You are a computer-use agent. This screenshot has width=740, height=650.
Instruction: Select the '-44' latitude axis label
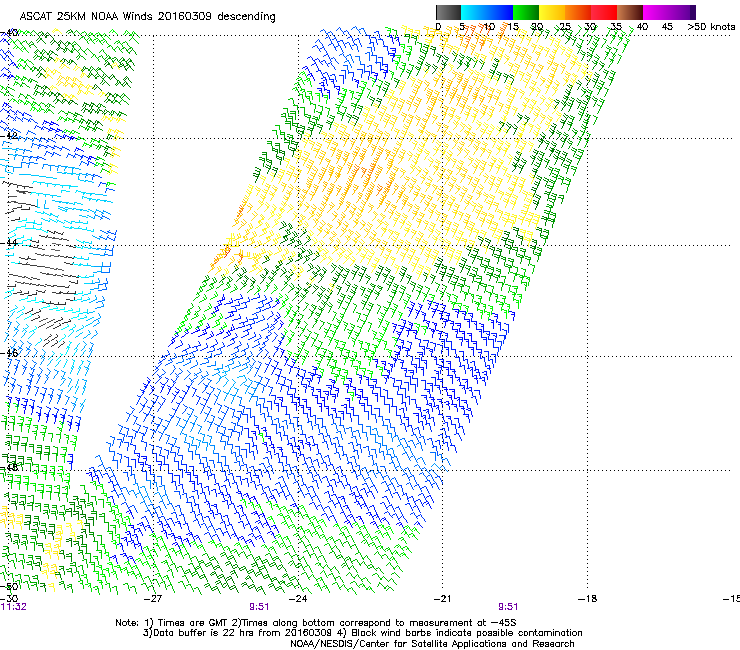pos(9,243)
